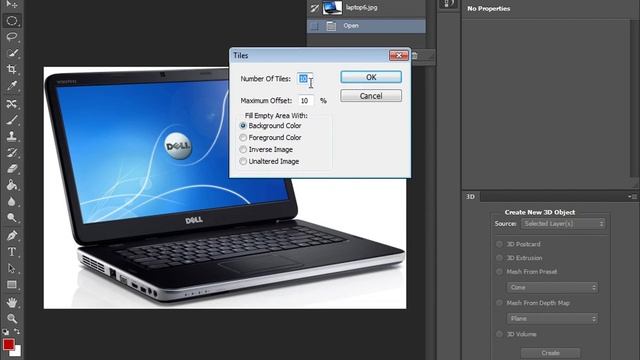Image resolution: width=640 pixels, height=360 pixels.
Task: Select the Quick Selection tool
Action: pos(11,53)
